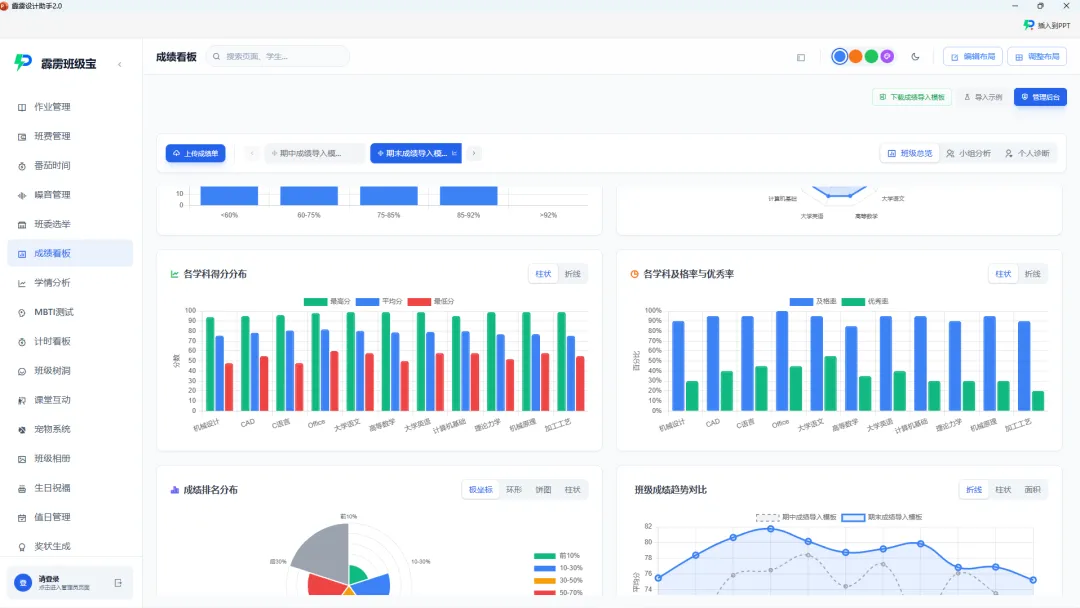Toggle 前10% legend in ranking chart
This screenshot has height=608, width=1080.
557,556
